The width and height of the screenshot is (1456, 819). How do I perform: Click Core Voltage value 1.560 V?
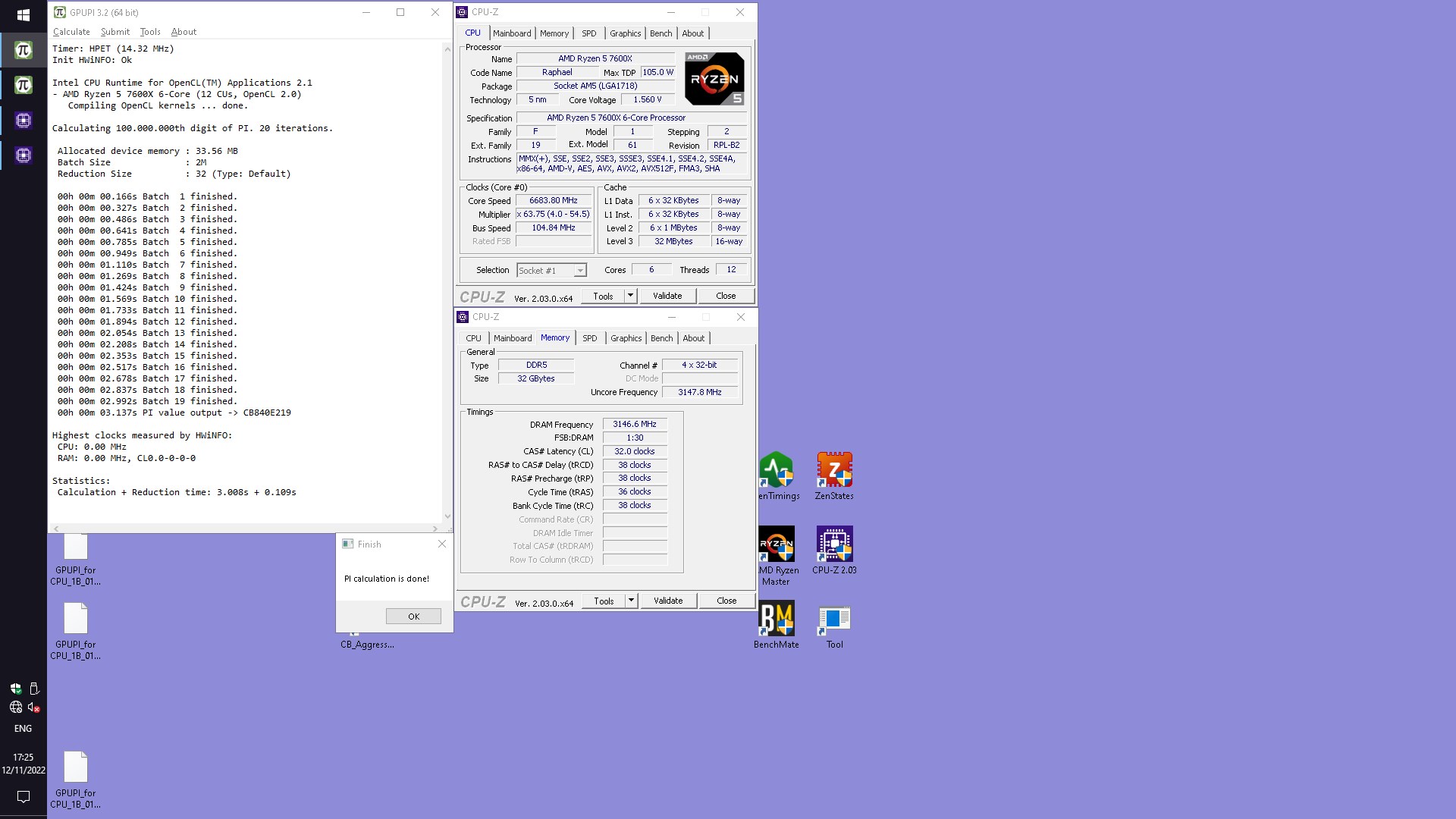[648, 99]
